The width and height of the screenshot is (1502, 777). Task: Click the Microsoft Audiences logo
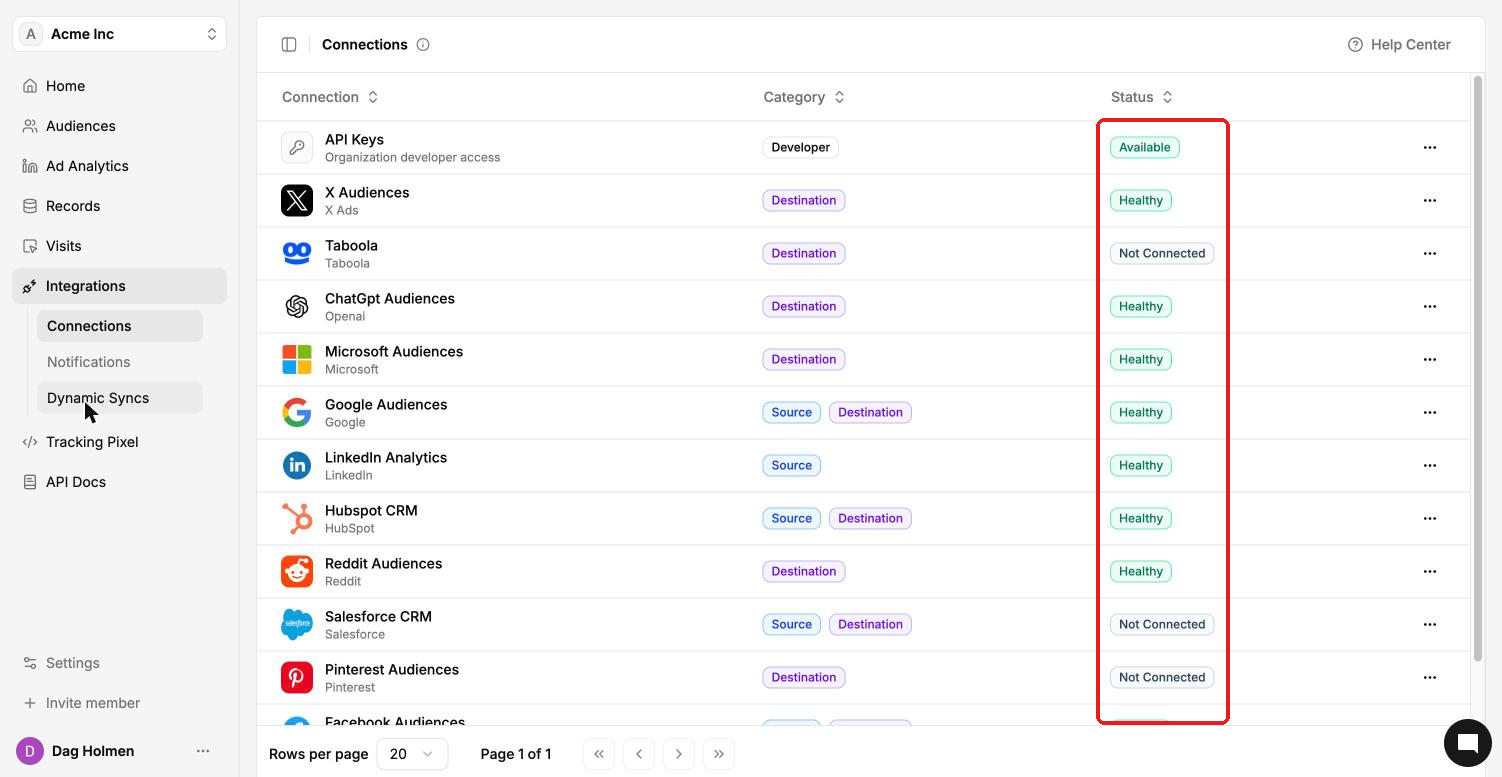[x=297, y=360]
